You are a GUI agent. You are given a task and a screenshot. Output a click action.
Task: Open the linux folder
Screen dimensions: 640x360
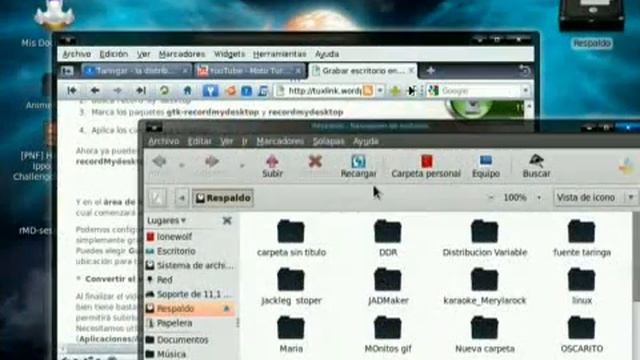582,286
